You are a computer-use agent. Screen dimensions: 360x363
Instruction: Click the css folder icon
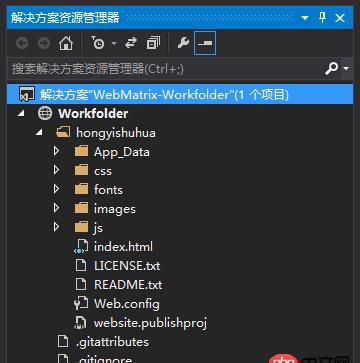tap(81, 171)
